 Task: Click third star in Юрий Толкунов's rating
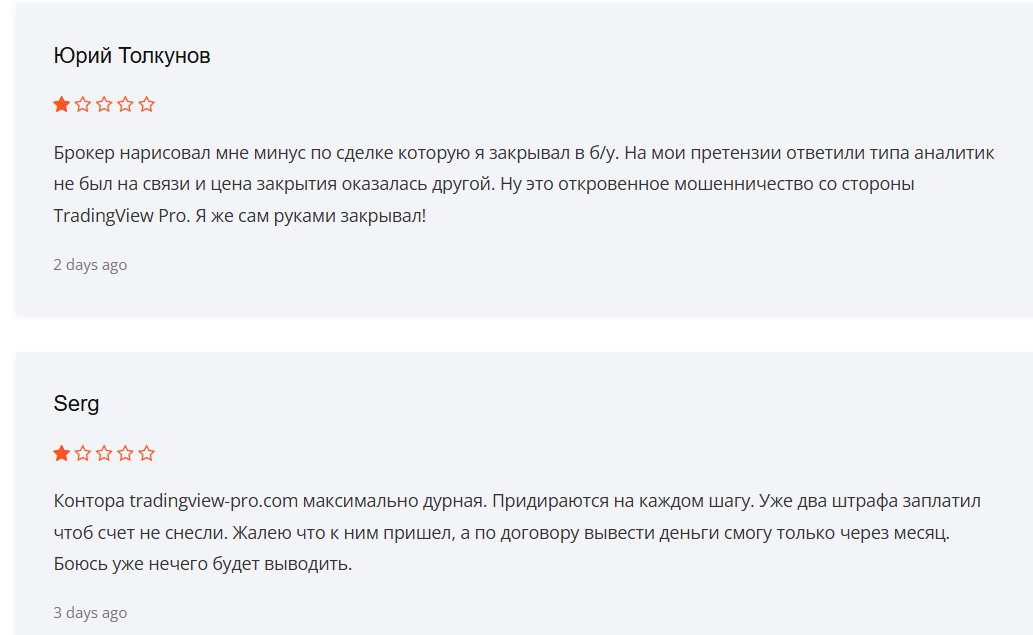[104, 104]
